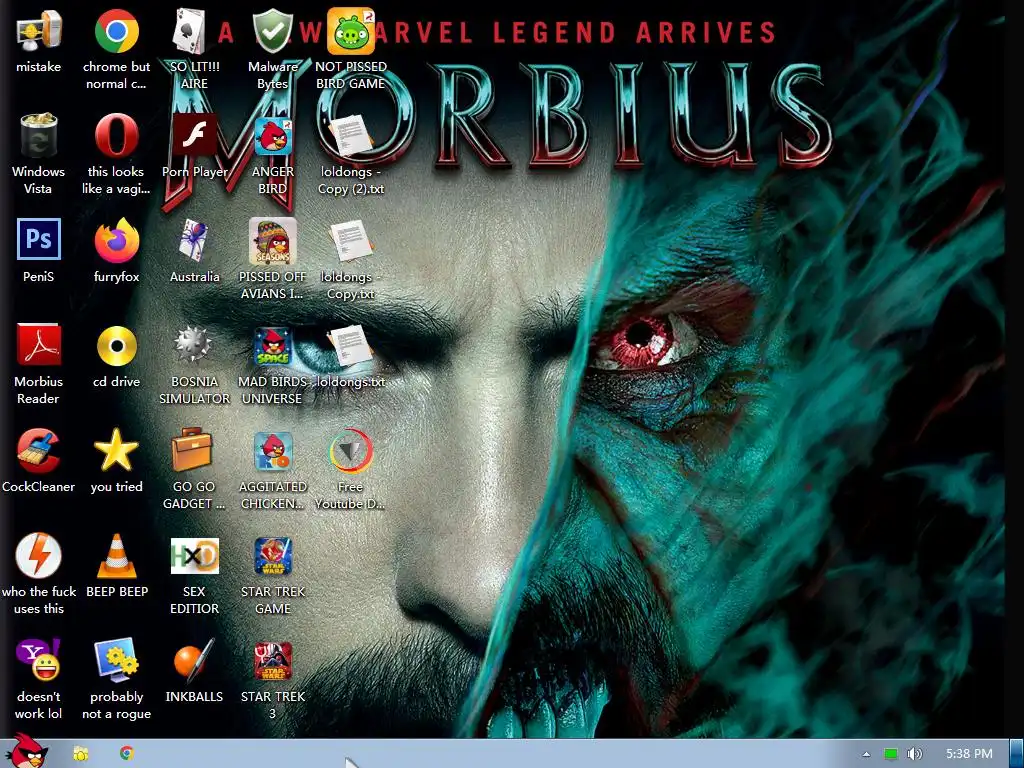Click the 5:38 PM taskbar clock
The image size is (1024, 768).
[969, 754]
